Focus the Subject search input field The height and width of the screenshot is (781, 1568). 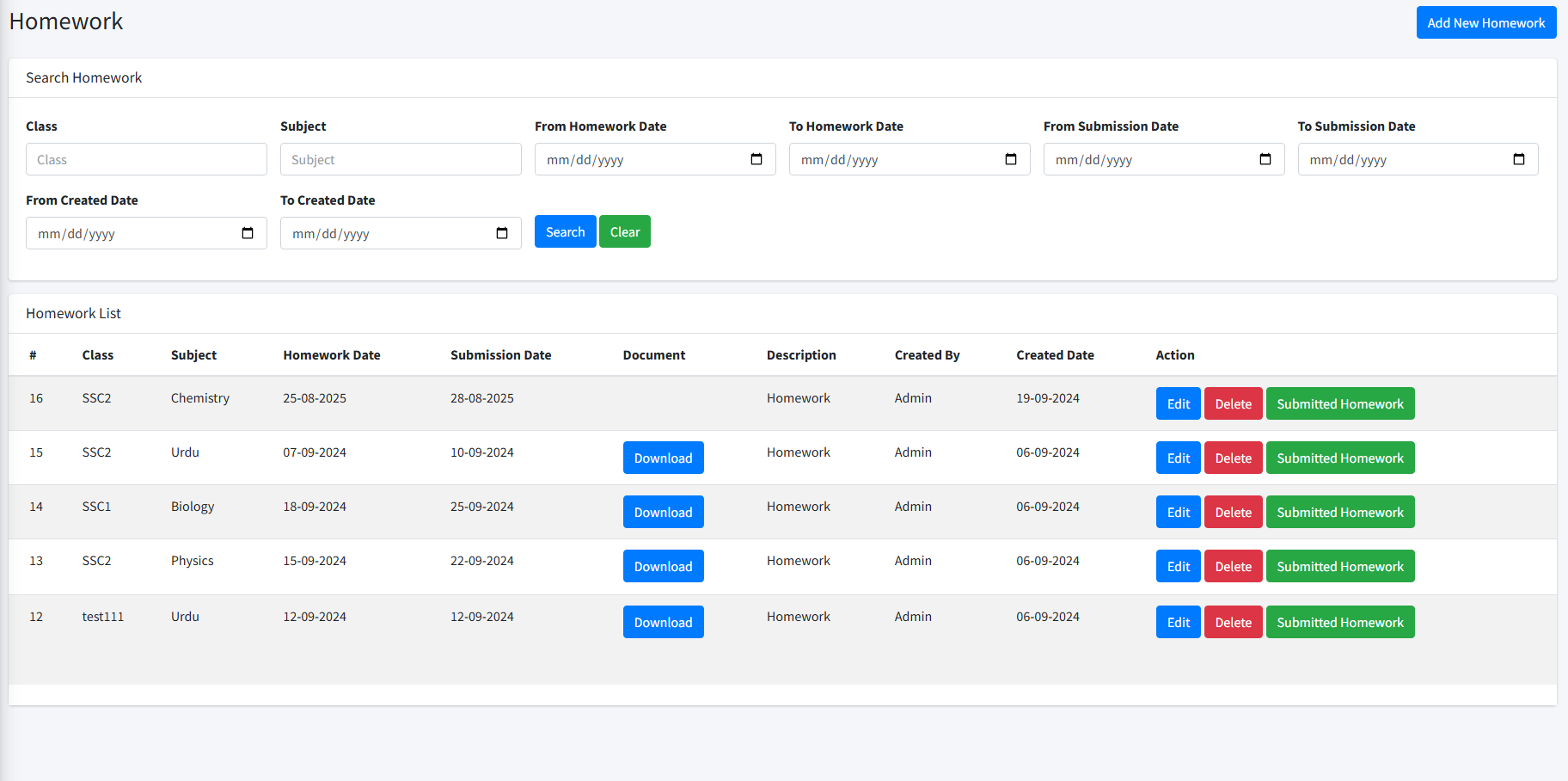click(x=401, y=160)
